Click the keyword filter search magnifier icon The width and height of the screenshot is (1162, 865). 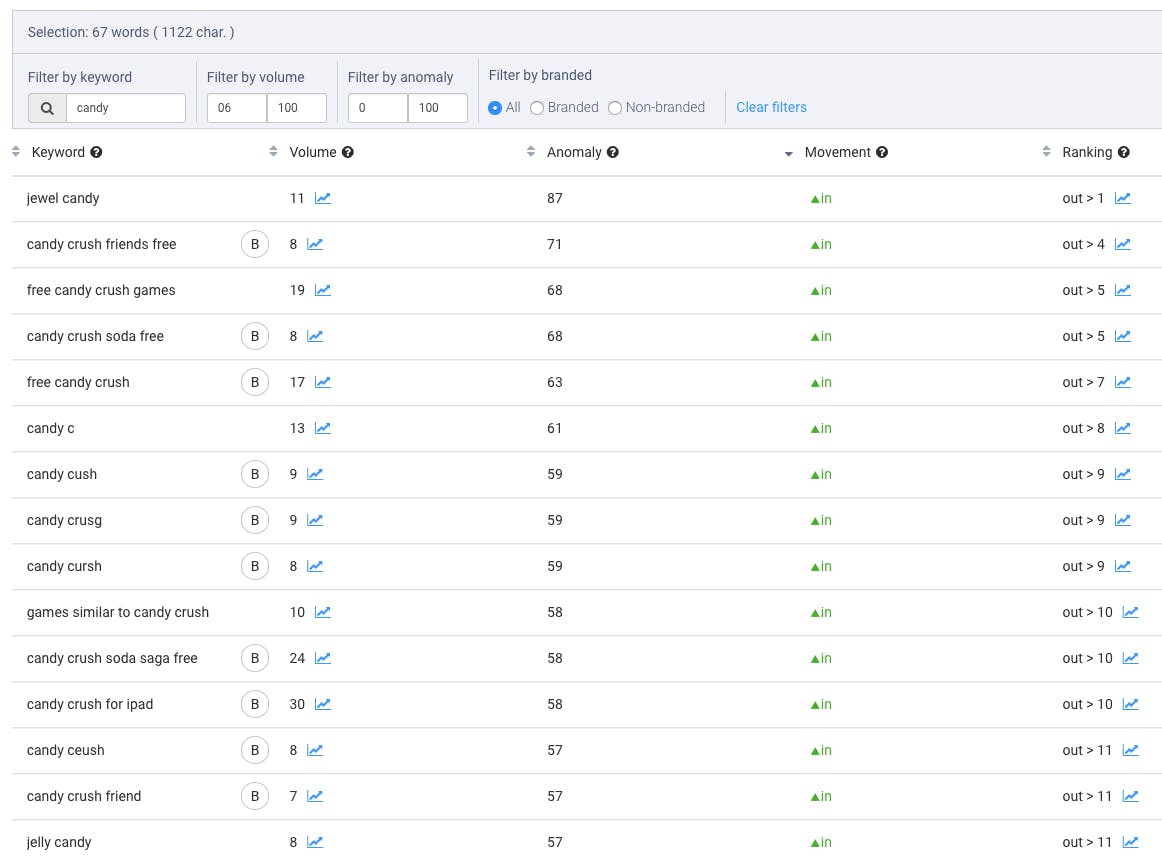click(47, 108)
